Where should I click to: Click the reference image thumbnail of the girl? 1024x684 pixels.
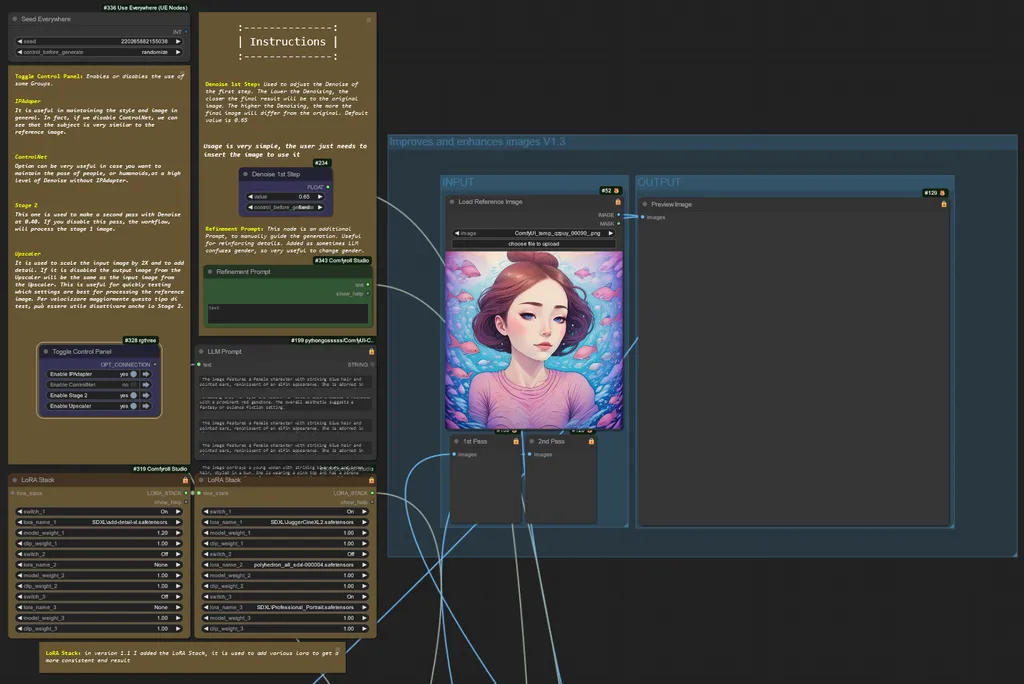pos(534,340)
